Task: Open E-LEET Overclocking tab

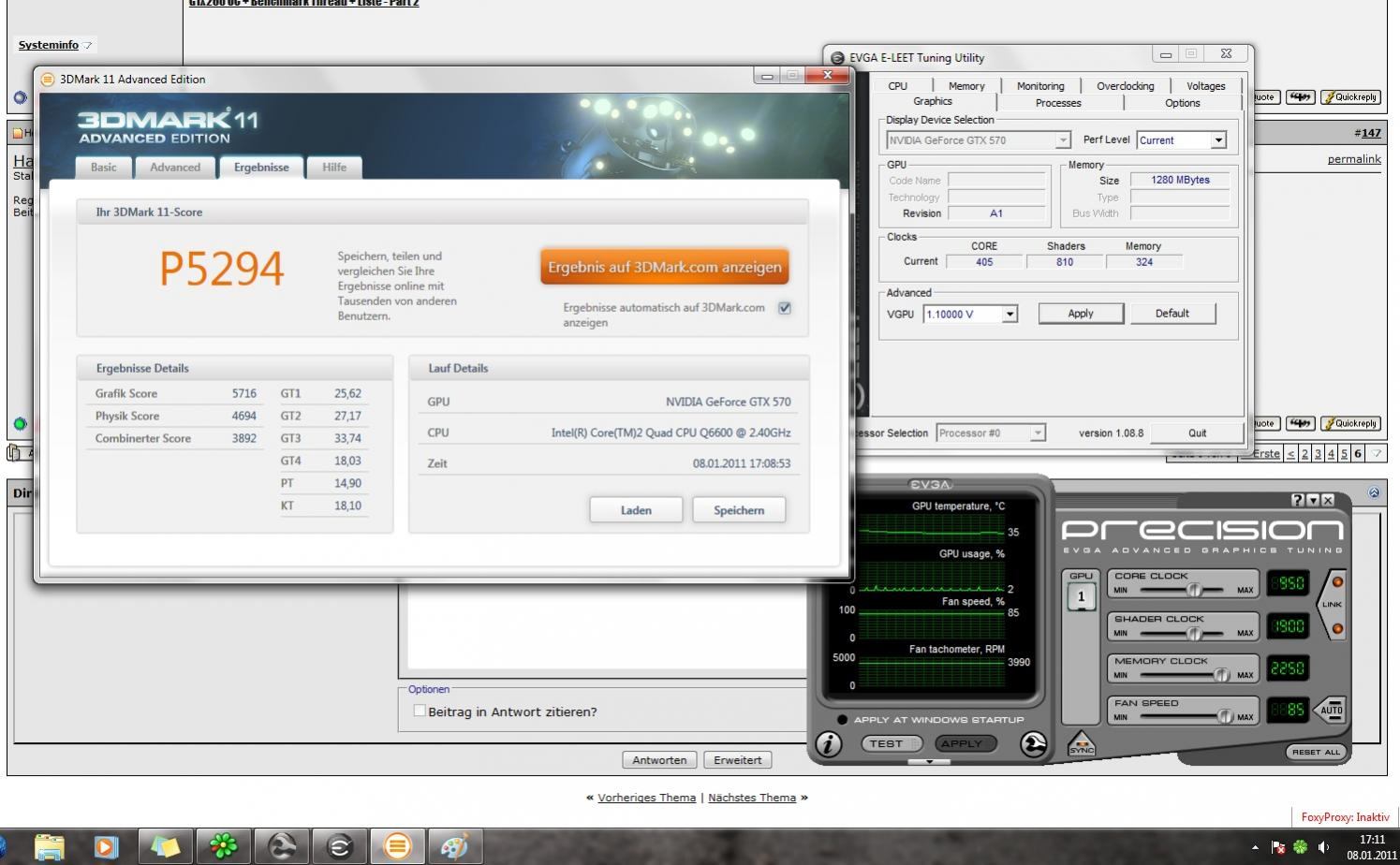Action: point(1125,86)
